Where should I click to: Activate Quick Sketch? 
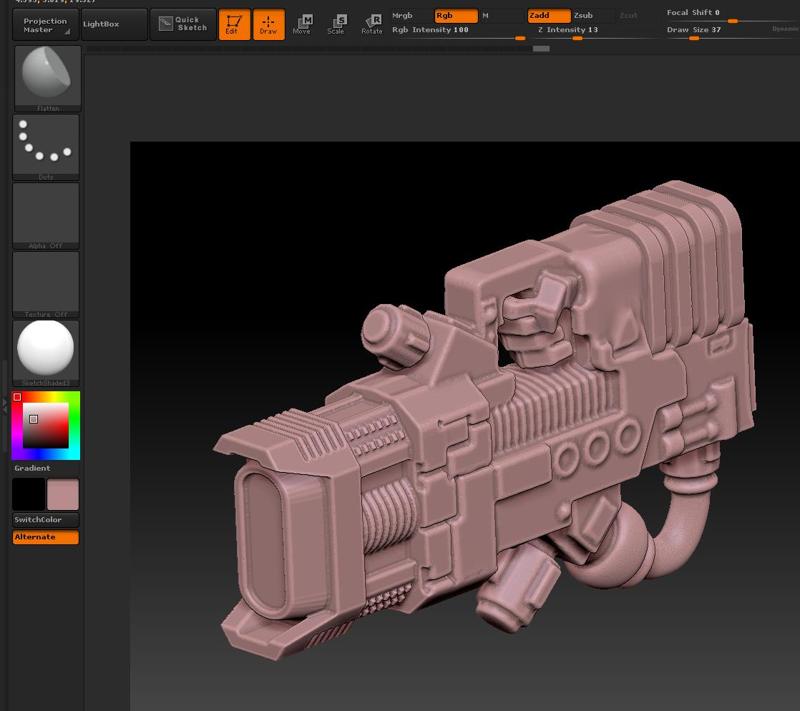[x=182, y=23]
